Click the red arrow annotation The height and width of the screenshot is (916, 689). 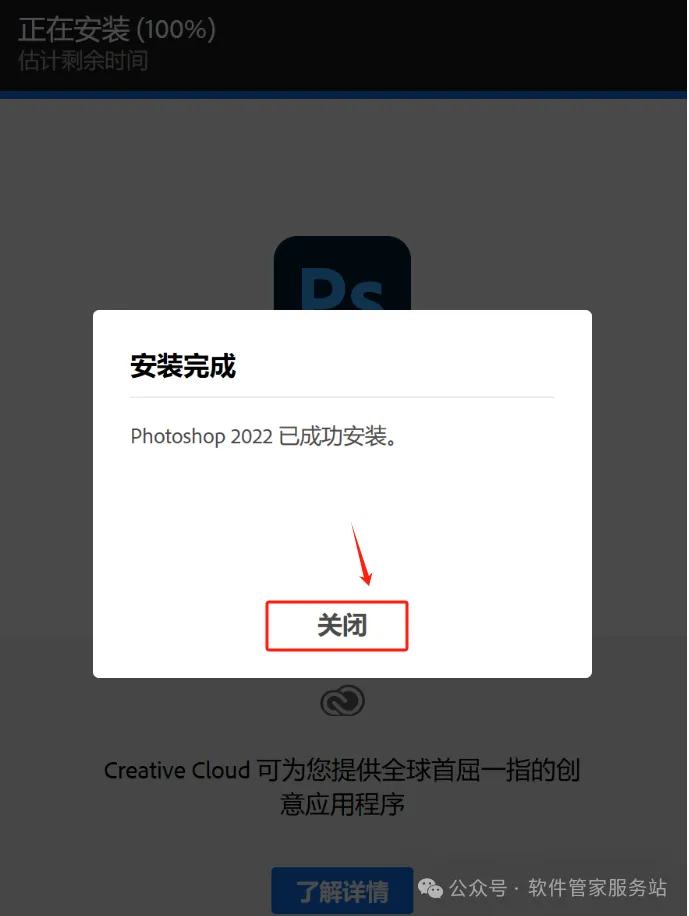click(x=362, y=554)
